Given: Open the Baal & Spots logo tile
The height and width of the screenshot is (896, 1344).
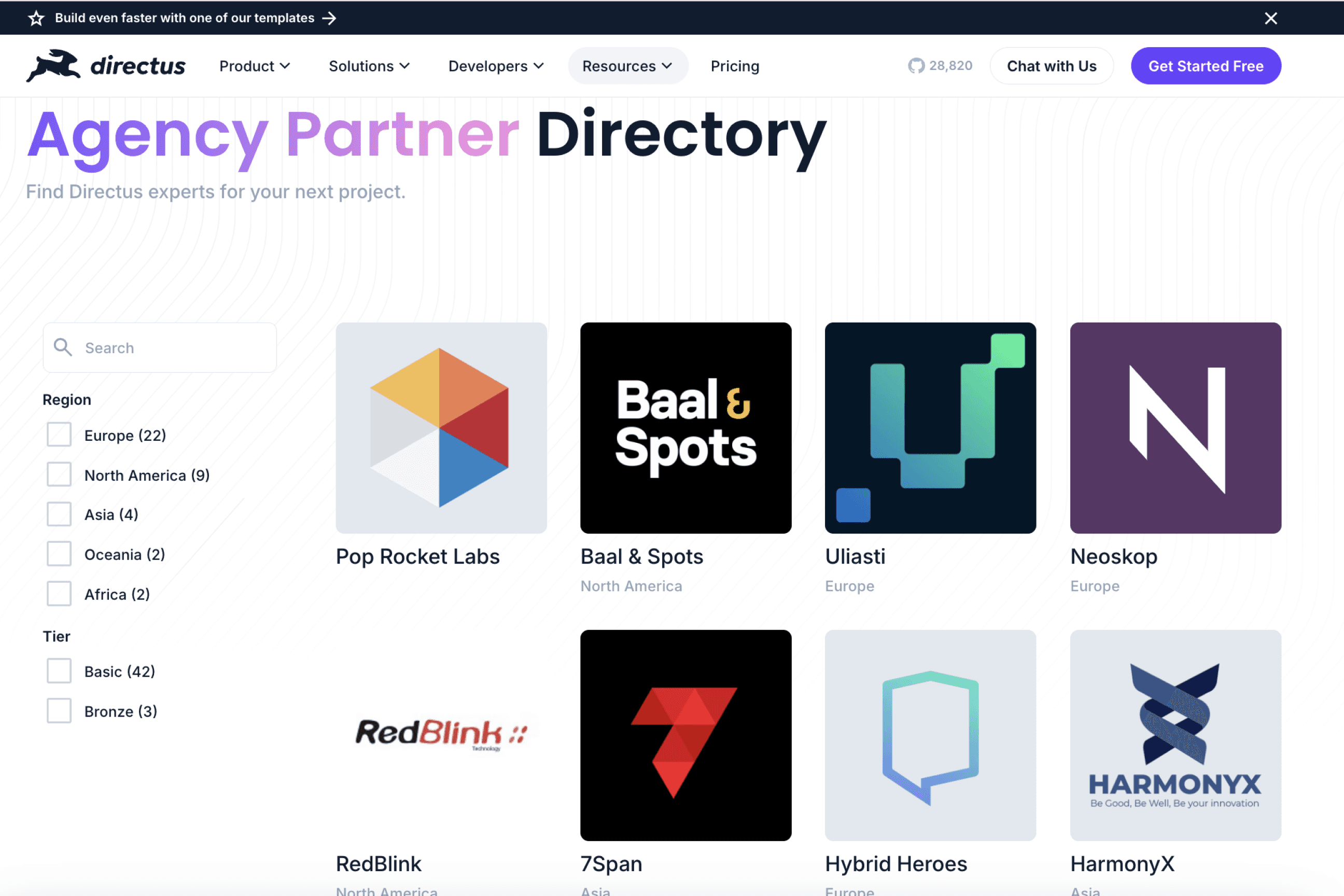Looking at the screenshot, I should (685, 427).
